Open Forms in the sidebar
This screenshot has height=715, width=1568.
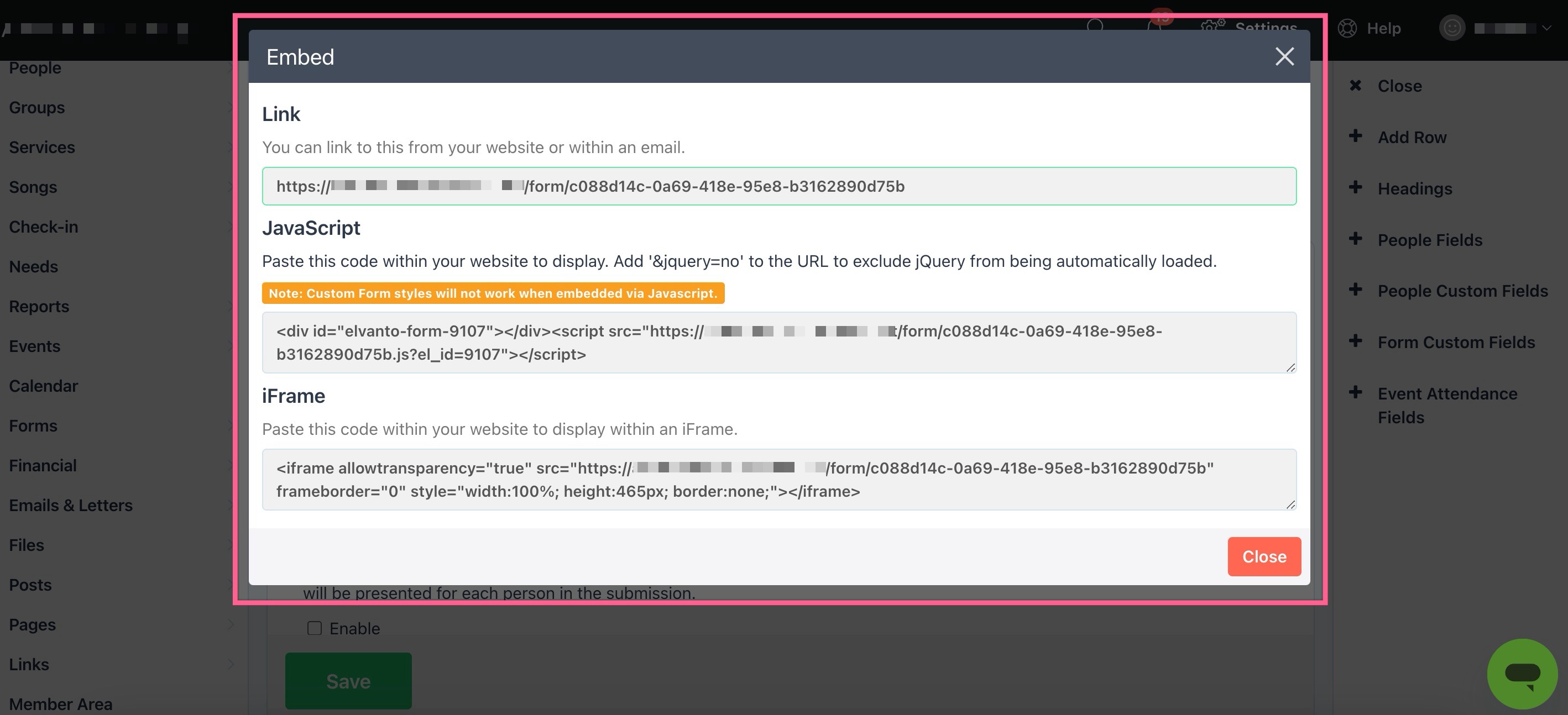coord(33,425)
